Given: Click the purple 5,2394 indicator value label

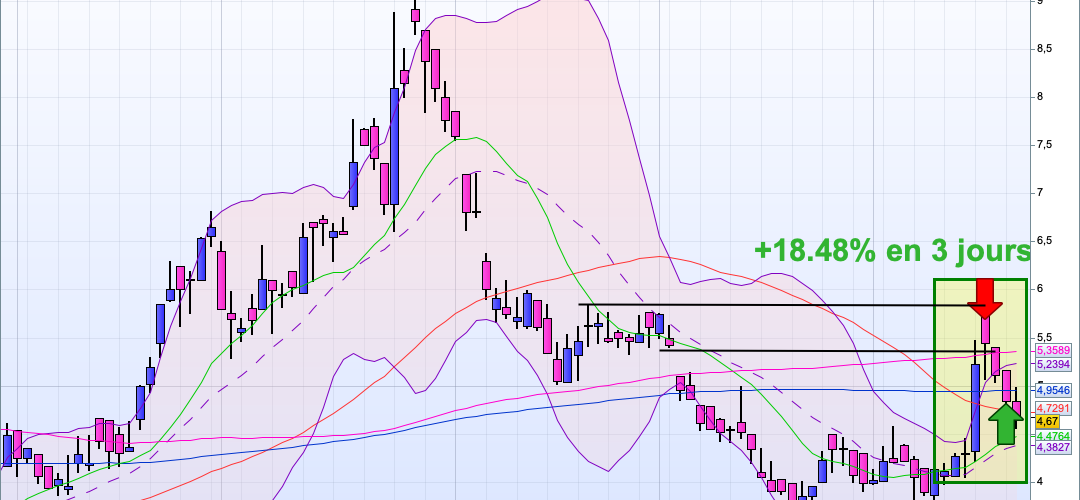Looking at the screenshot, I should 1054,364.
